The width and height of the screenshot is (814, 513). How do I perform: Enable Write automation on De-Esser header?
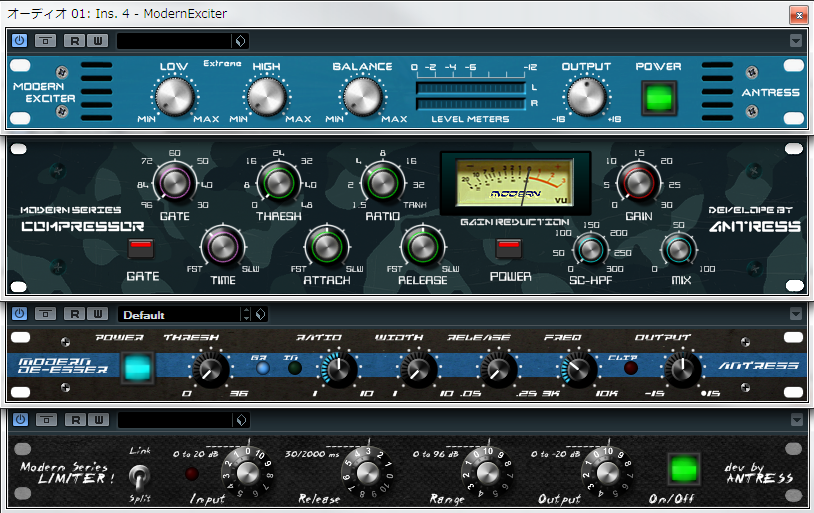point(98,314)
